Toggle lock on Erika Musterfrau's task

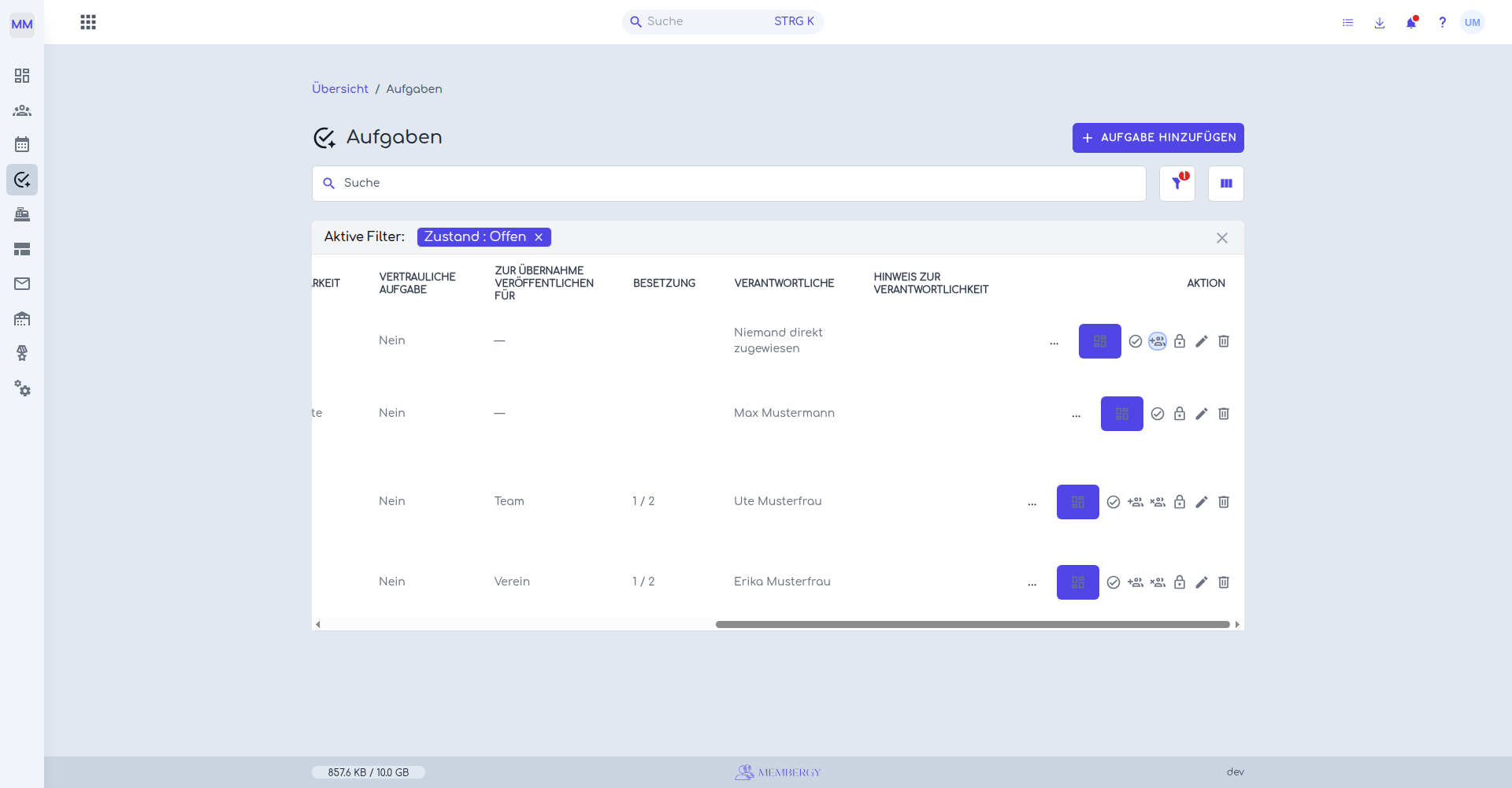coord(1180,582)
